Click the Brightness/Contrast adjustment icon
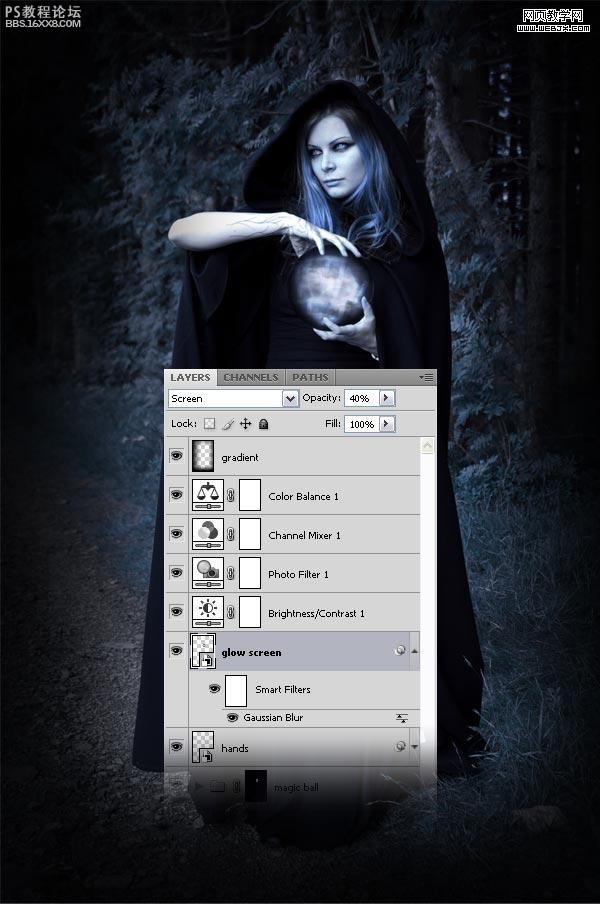The width and height of the screenshot is (600, 904). [207, 612]
